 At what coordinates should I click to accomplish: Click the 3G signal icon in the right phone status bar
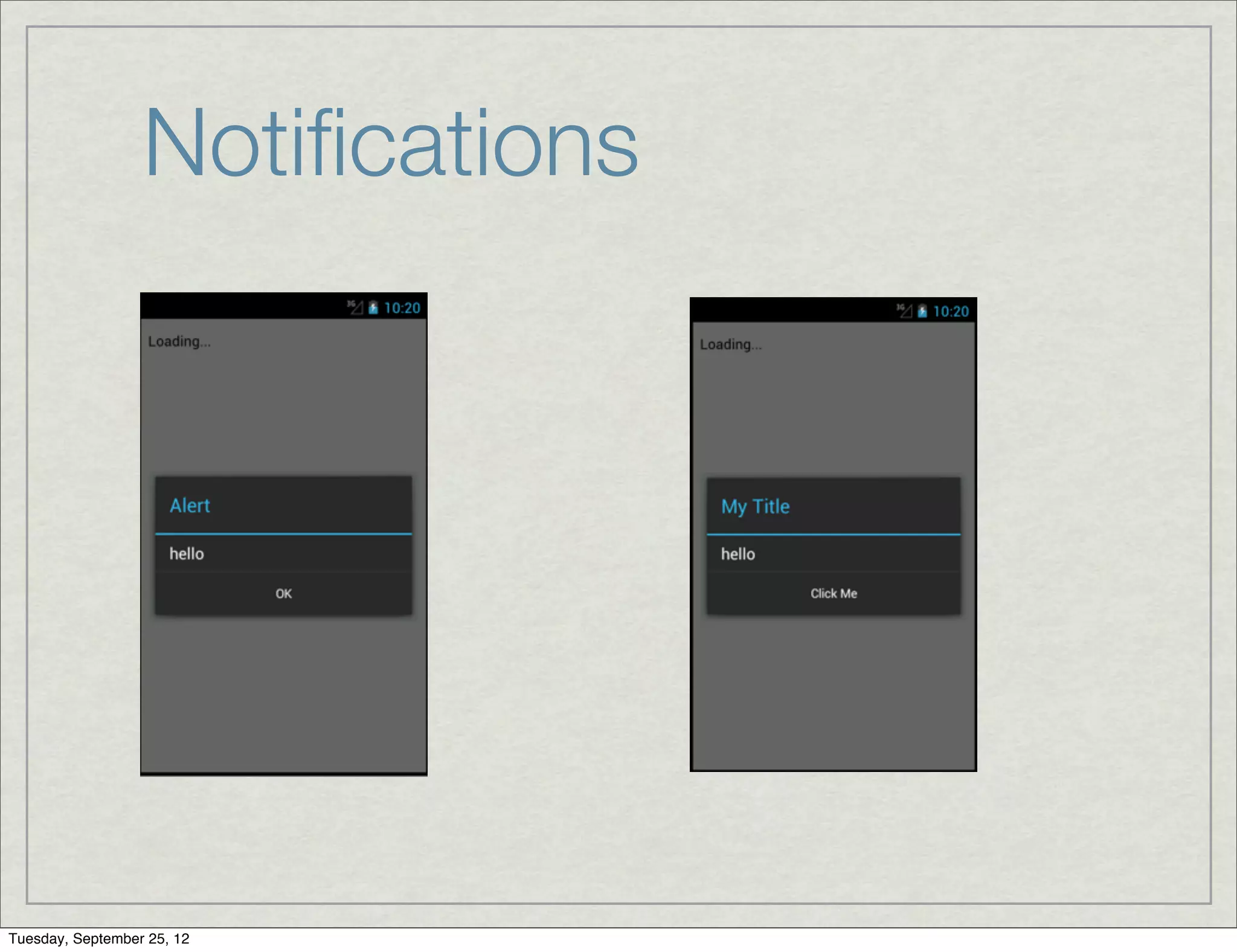(904, 310)
